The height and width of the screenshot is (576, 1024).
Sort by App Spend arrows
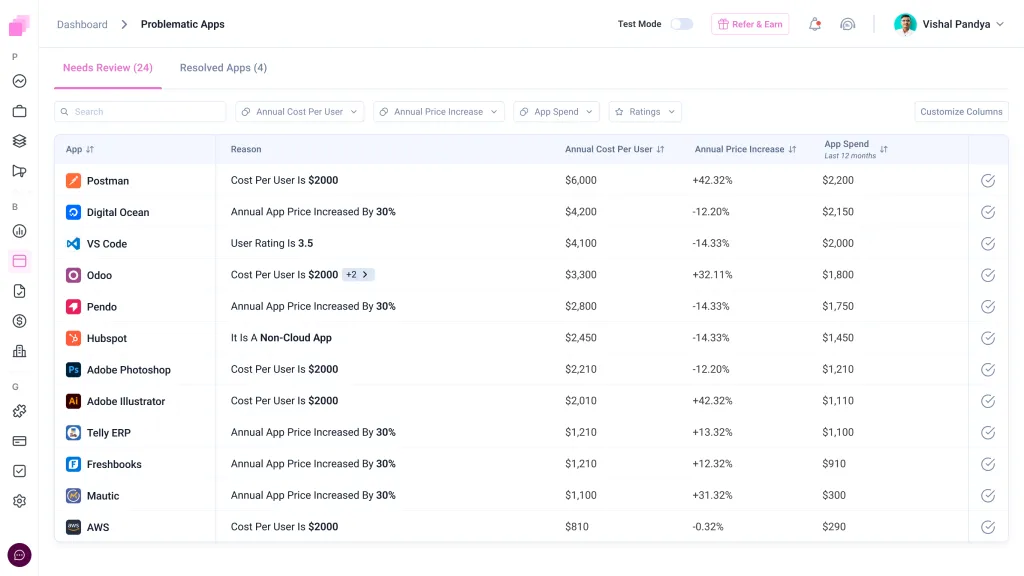tap(884, 150)
